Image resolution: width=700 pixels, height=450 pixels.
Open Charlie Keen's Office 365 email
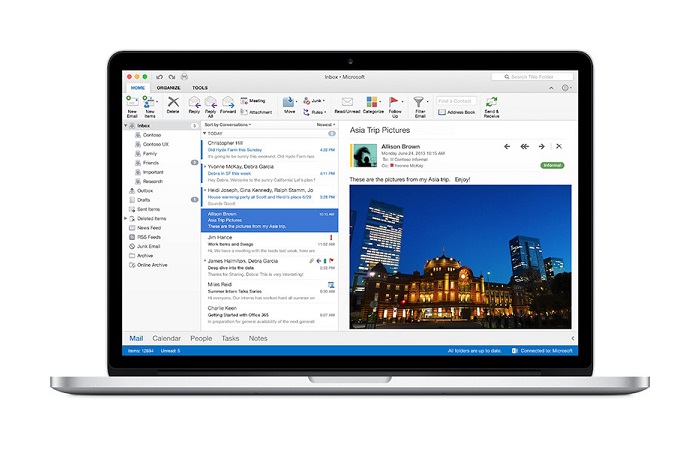(x=270, y=315)
